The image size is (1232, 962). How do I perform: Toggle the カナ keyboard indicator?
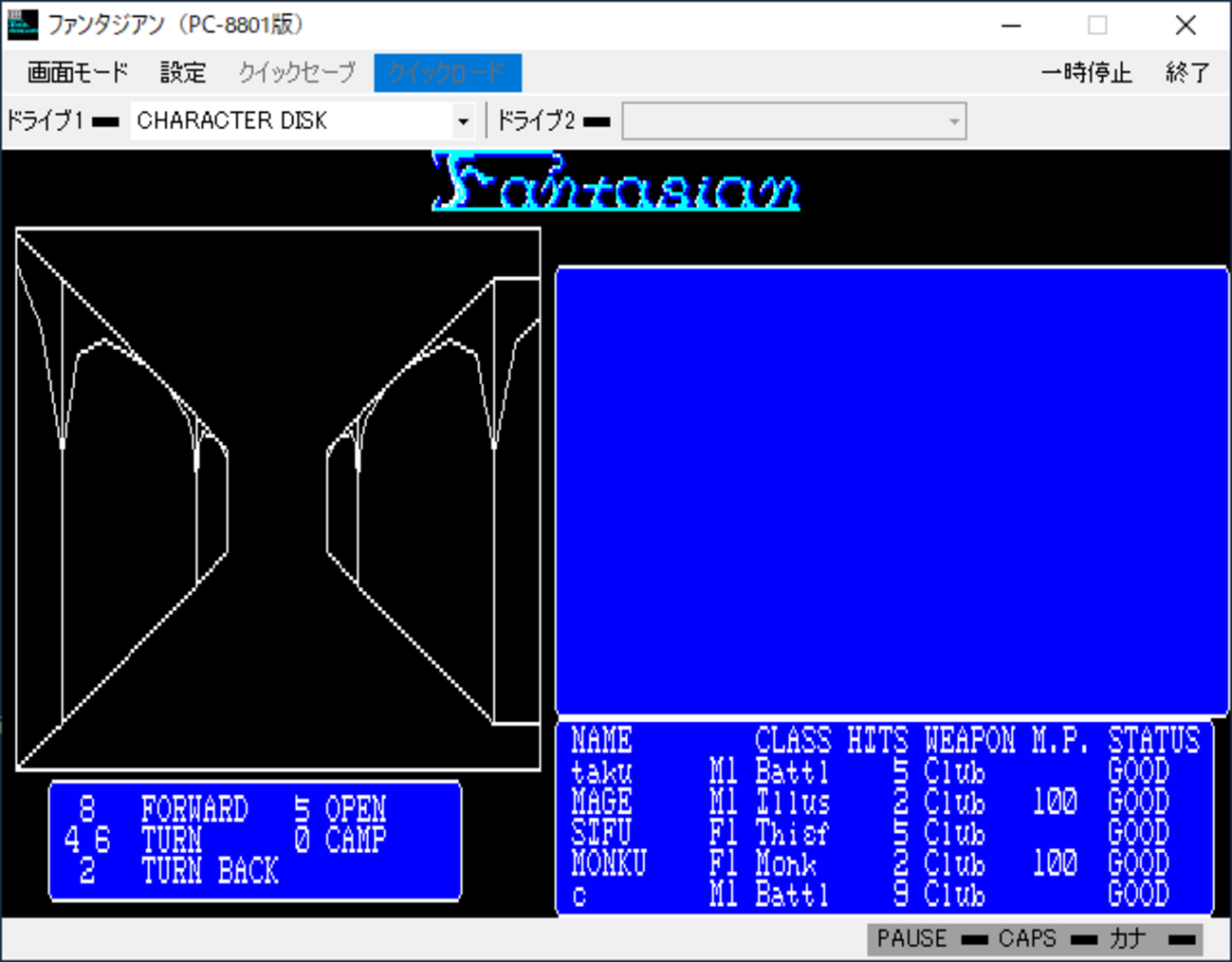pos(1128,938)
